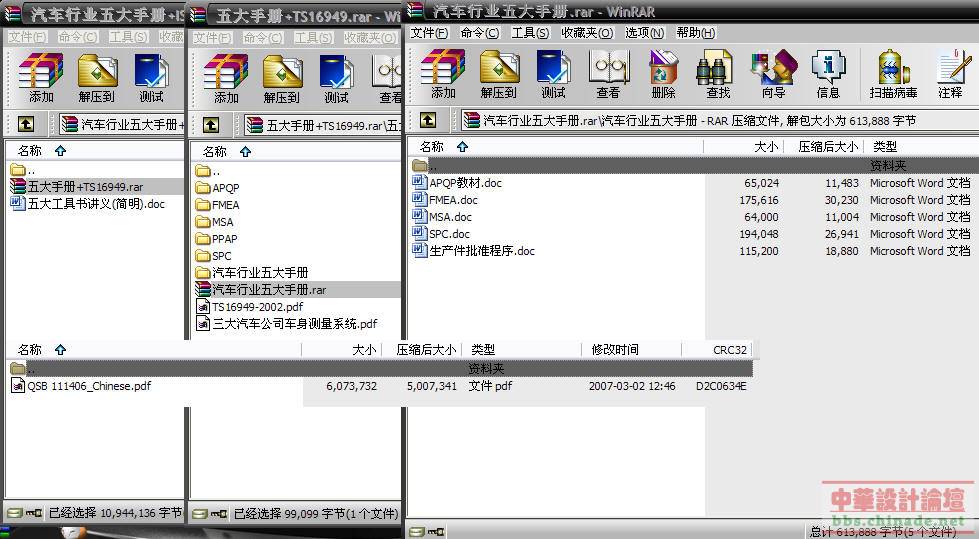Click Extract To icon in middle WinRAR window
979x539 pixels.
pos(282,79)
